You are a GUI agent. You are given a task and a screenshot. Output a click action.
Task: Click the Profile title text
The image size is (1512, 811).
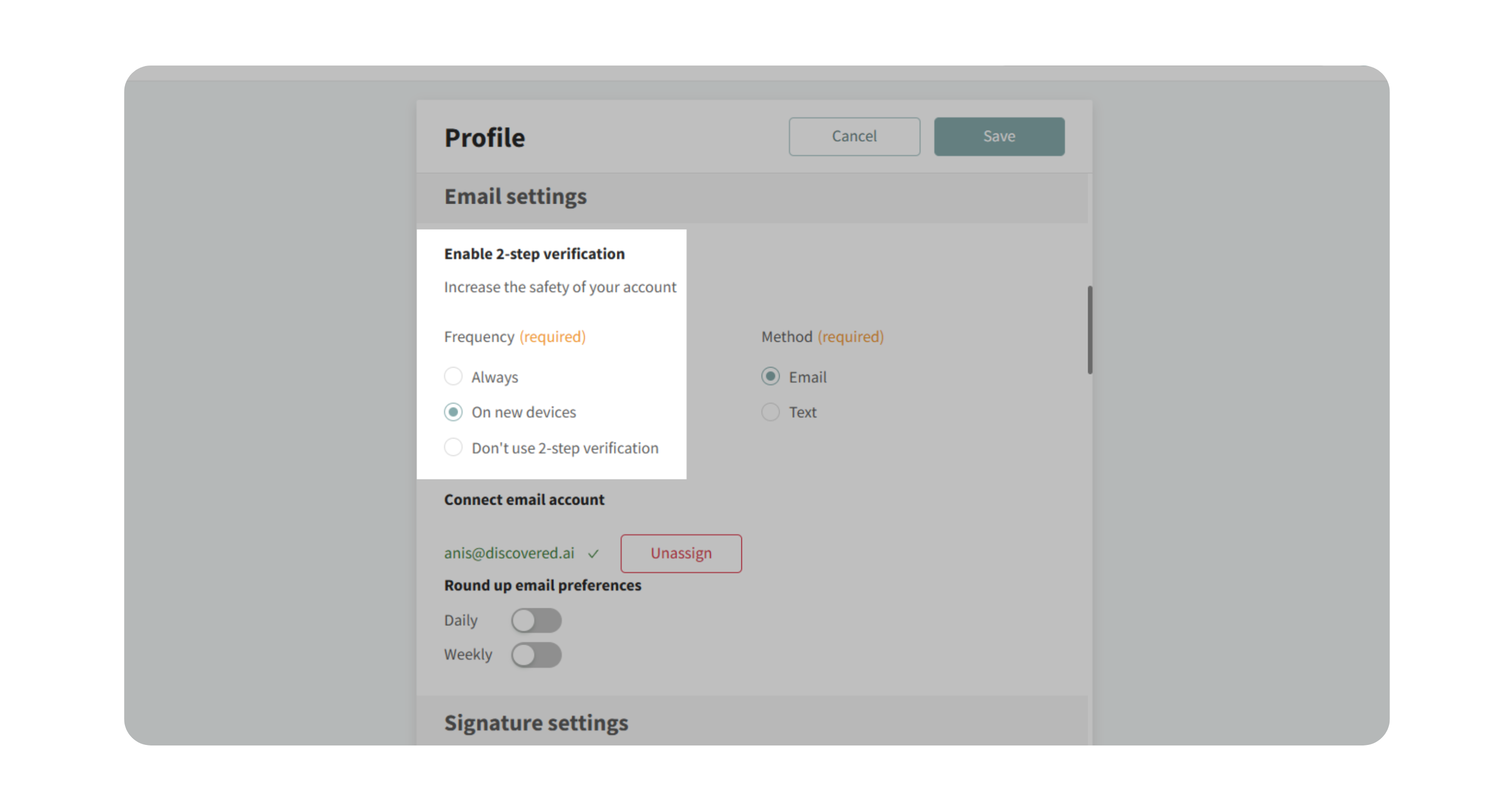coord(484,137)
